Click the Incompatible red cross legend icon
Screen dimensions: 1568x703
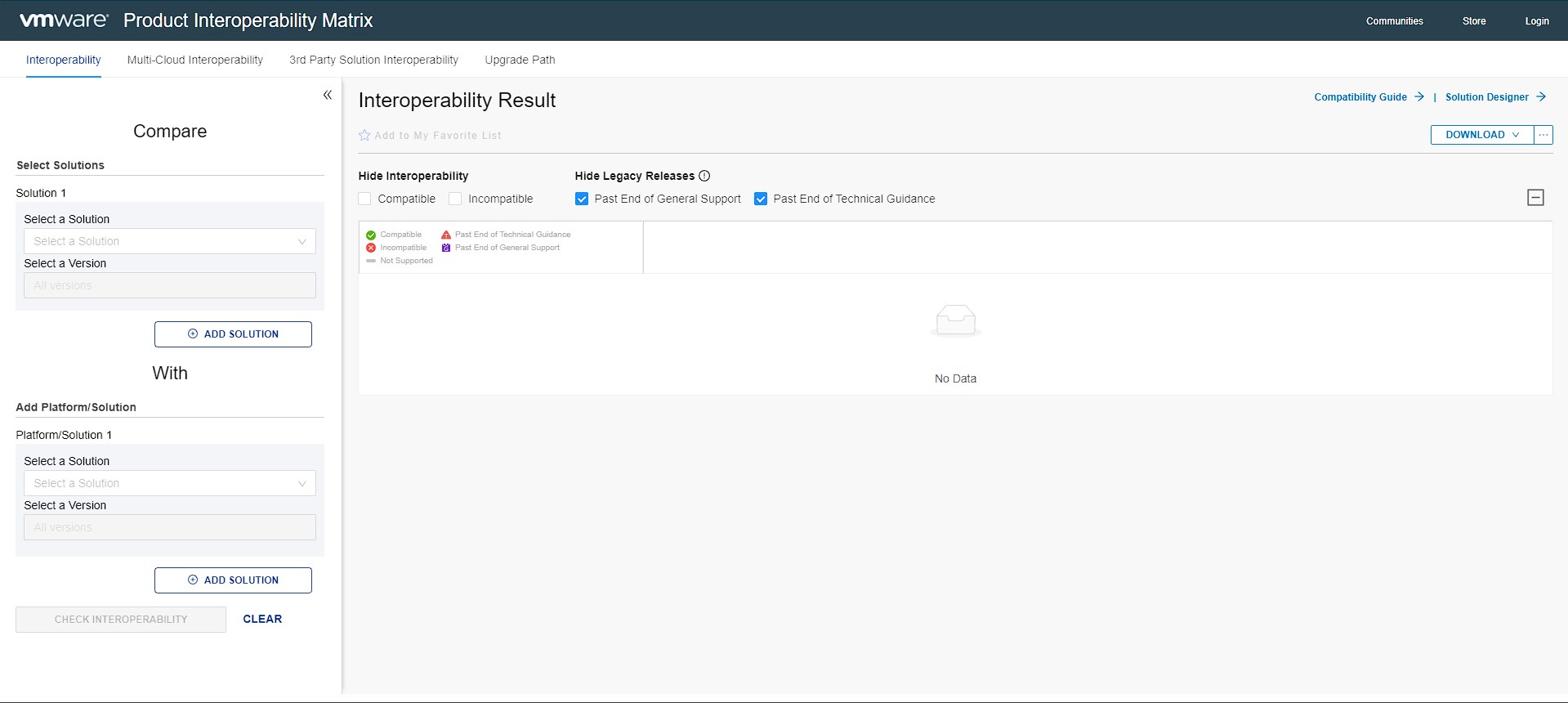[x=371, y=248]
